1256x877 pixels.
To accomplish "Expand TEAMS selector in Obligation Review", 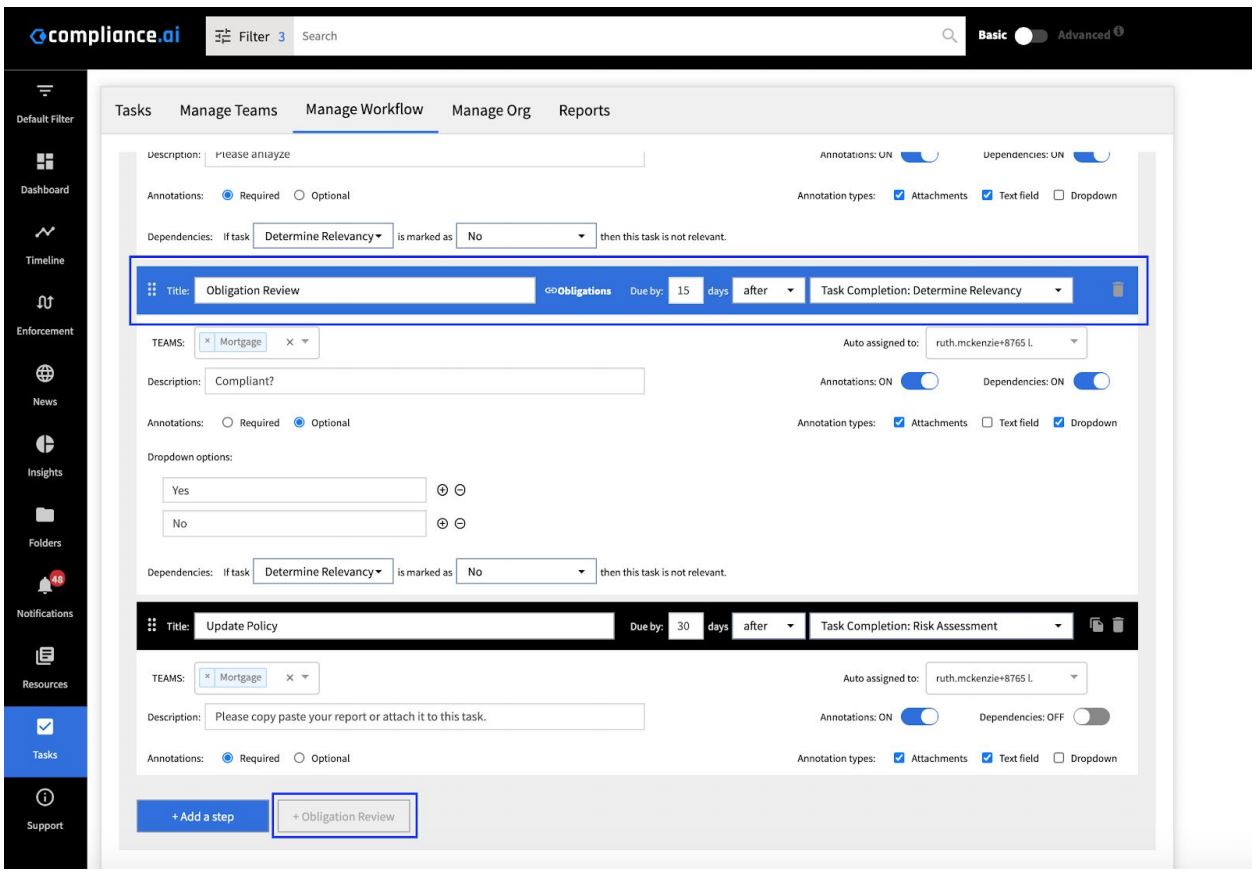I will [x=305, y=341].
